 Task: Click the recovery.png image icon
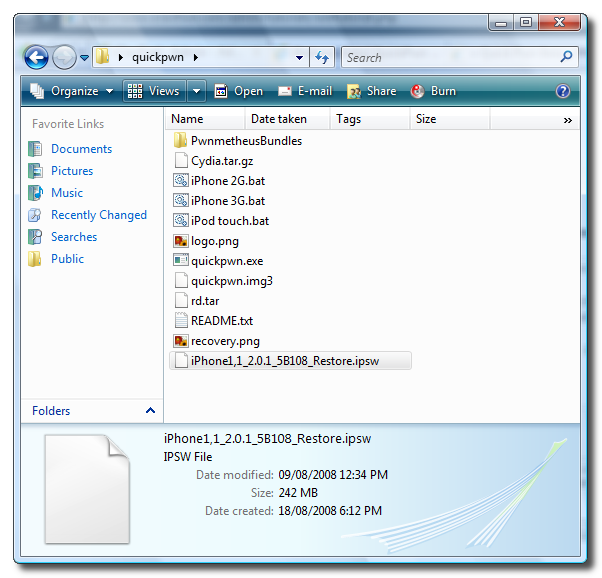click(180, 341)
